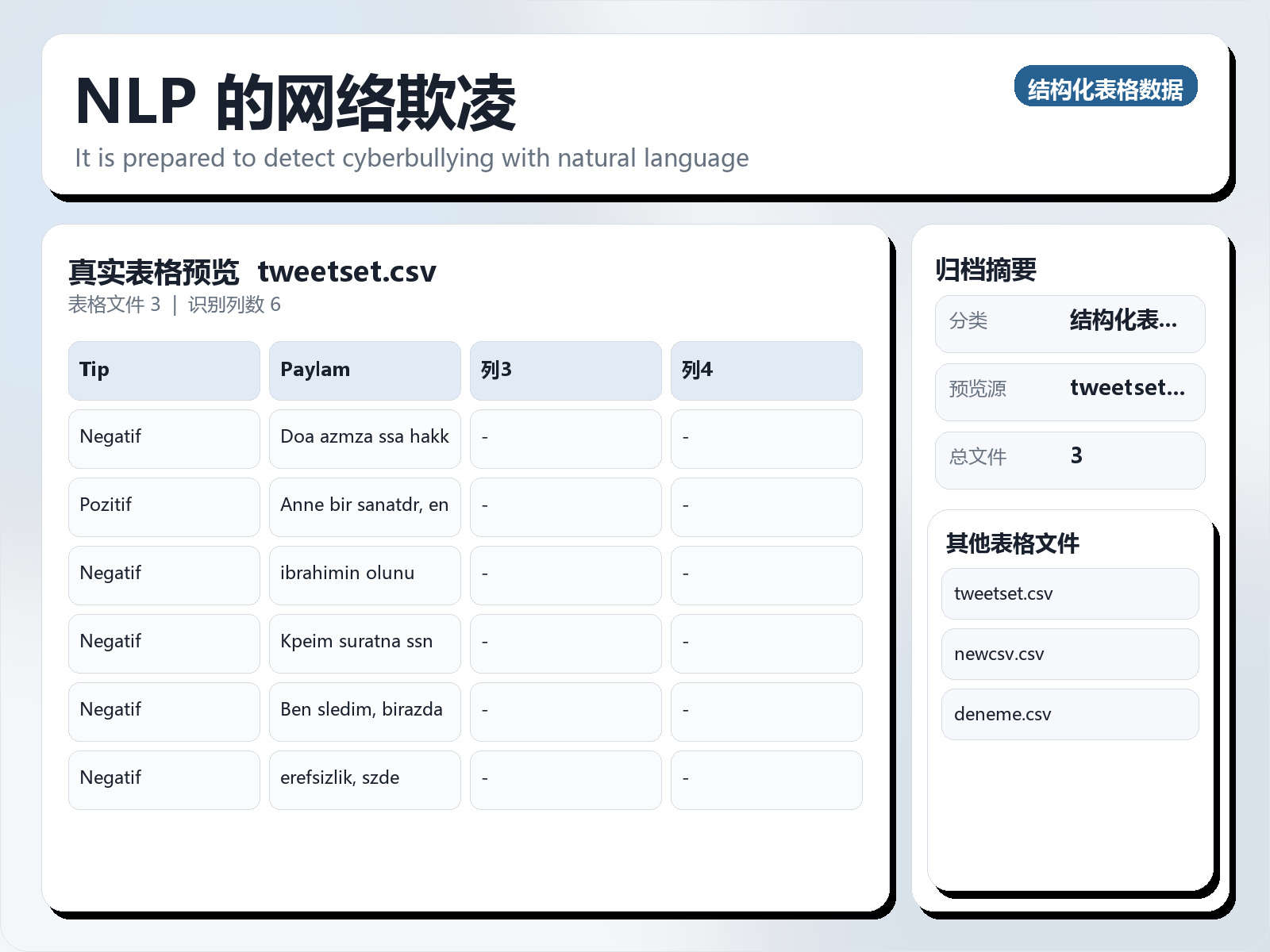Click the 真实表格预览 section title
Image resolution: width=1270 pixels, height=952 pixels.
[153, 271]
